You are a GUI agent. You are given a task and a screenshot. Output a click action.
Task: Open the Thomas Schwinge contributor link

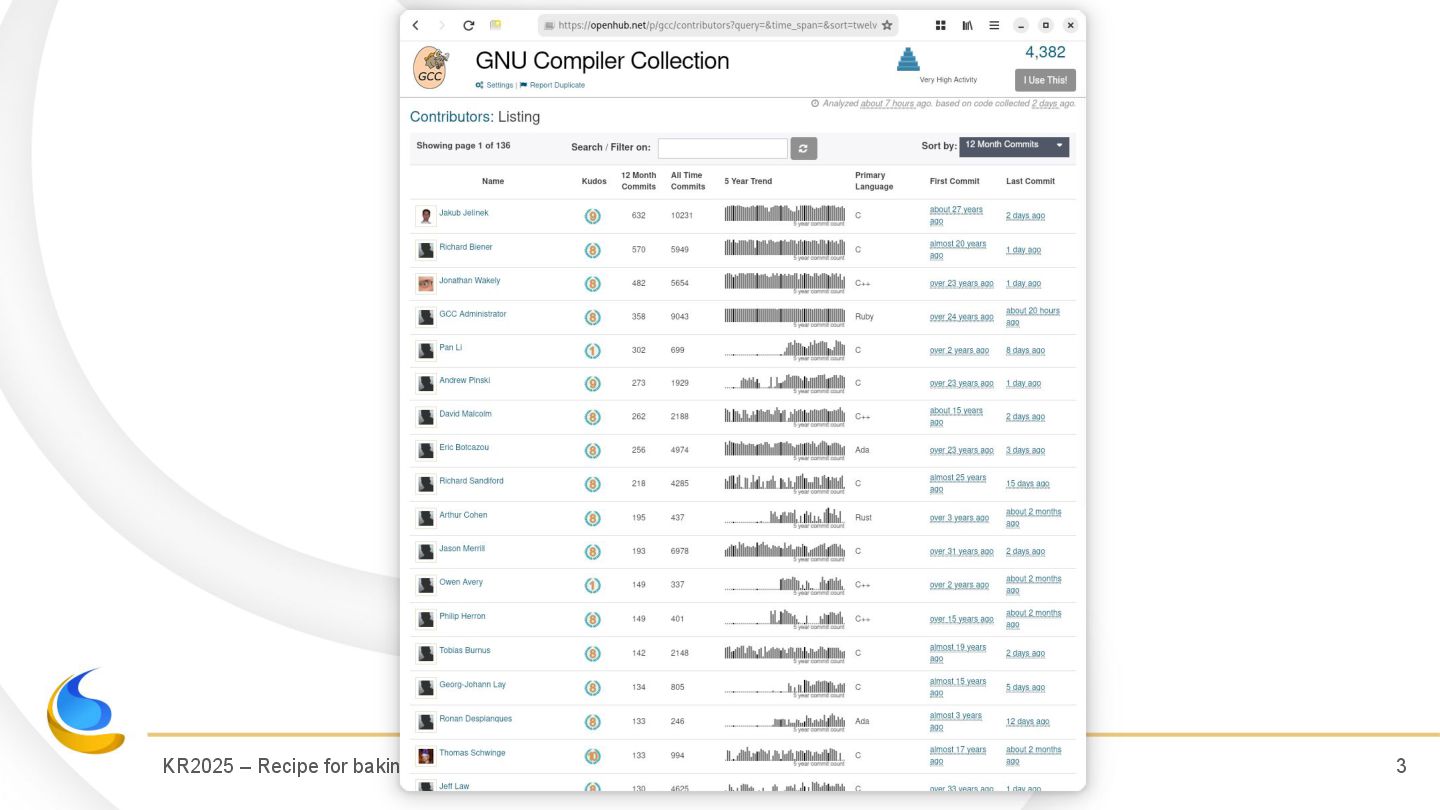472,753
